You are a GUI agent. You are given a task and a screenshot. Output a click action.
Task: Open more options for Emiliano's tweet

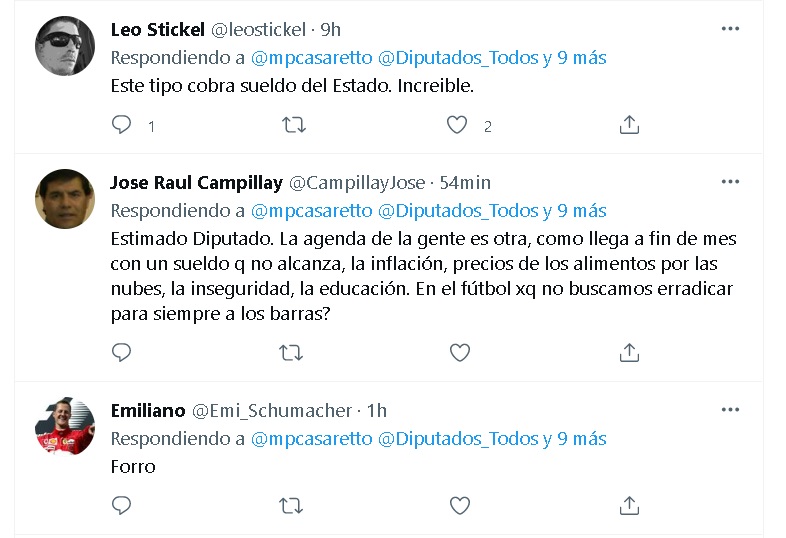(x=731, y=410)
